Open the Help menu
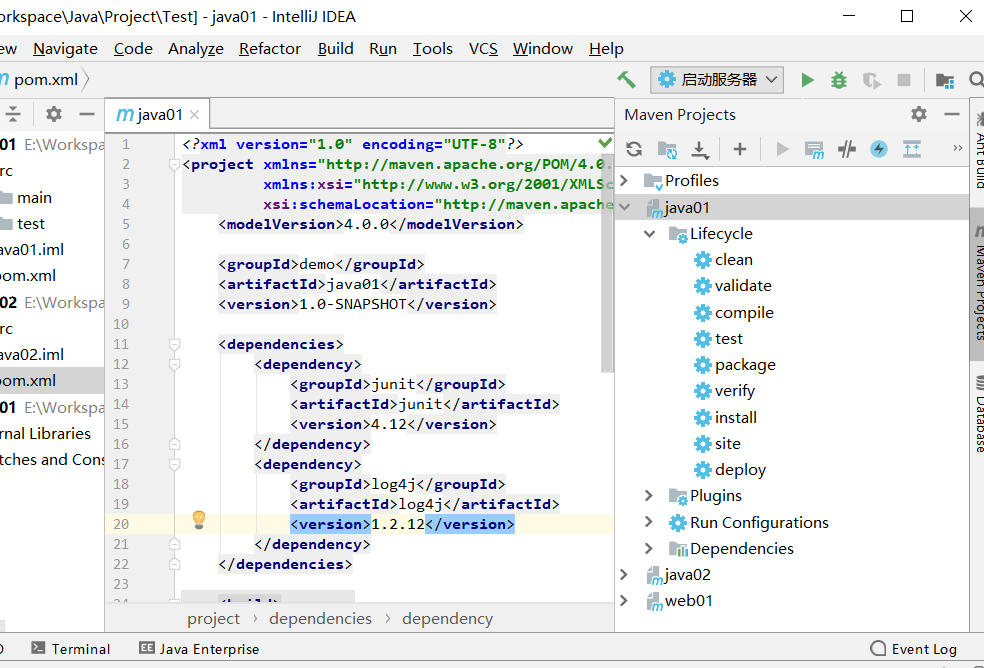The height and width of the screenshot is (668, 984). [606, 49]
